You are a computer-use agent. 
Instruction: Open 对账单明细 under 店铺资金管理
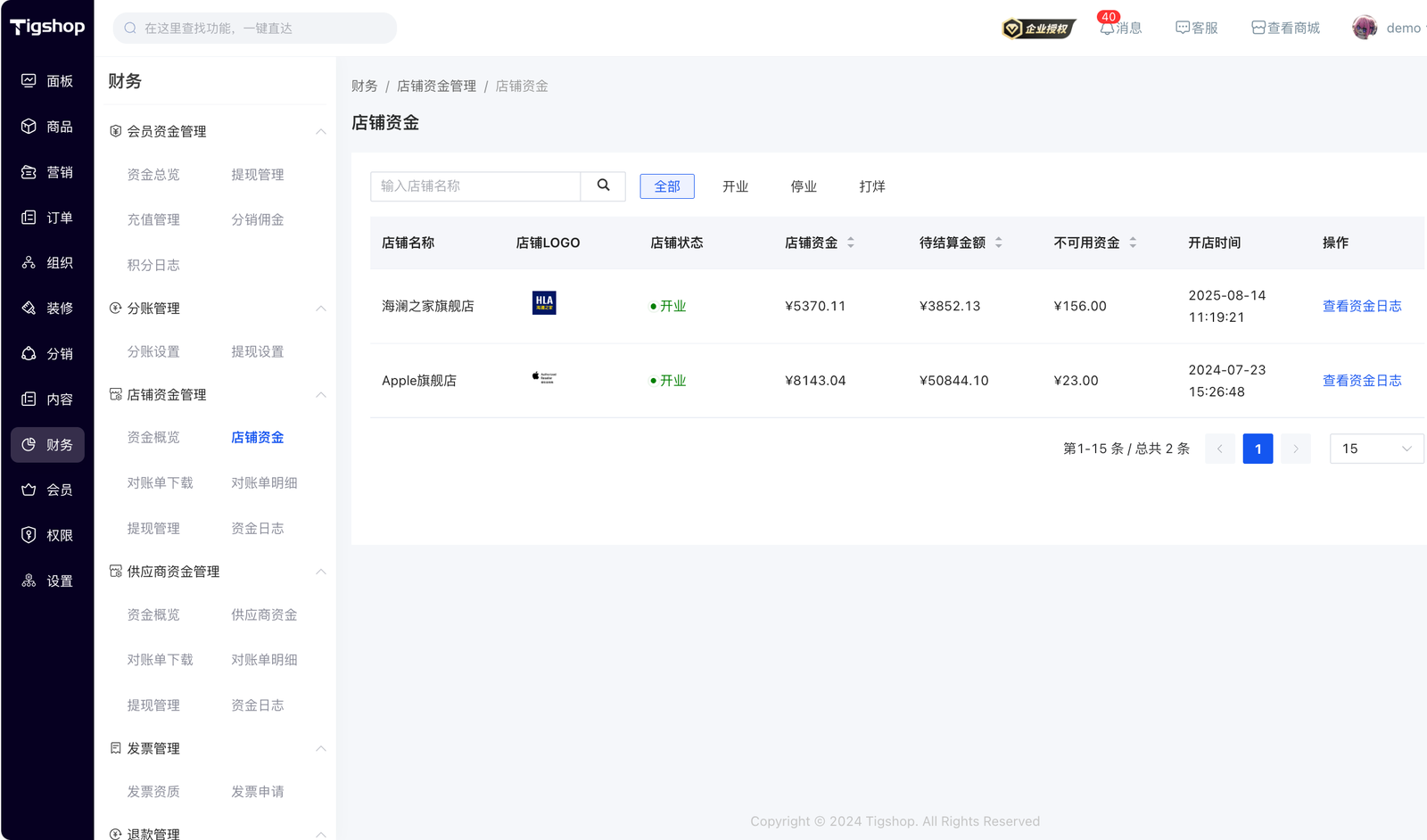(x=264, y=482)
